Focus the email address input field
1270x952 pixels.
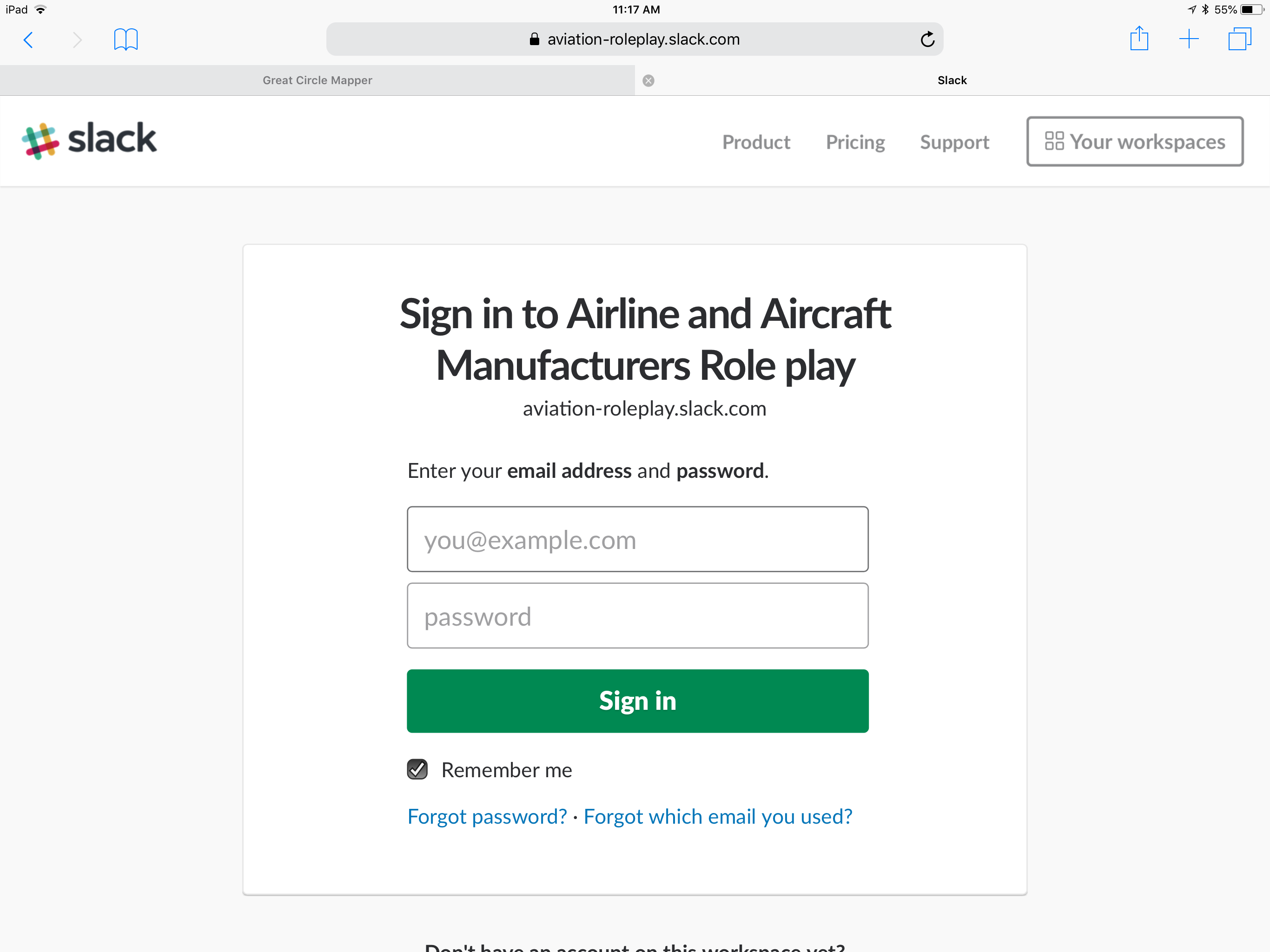coord(637,539)
